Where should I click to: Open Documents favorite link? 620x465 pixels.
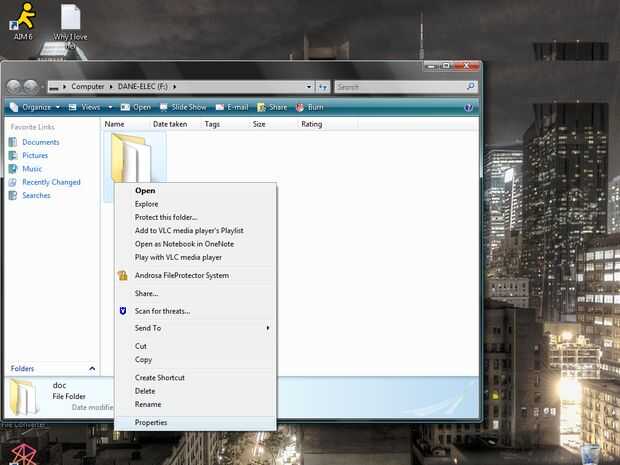tap(41, 142)
